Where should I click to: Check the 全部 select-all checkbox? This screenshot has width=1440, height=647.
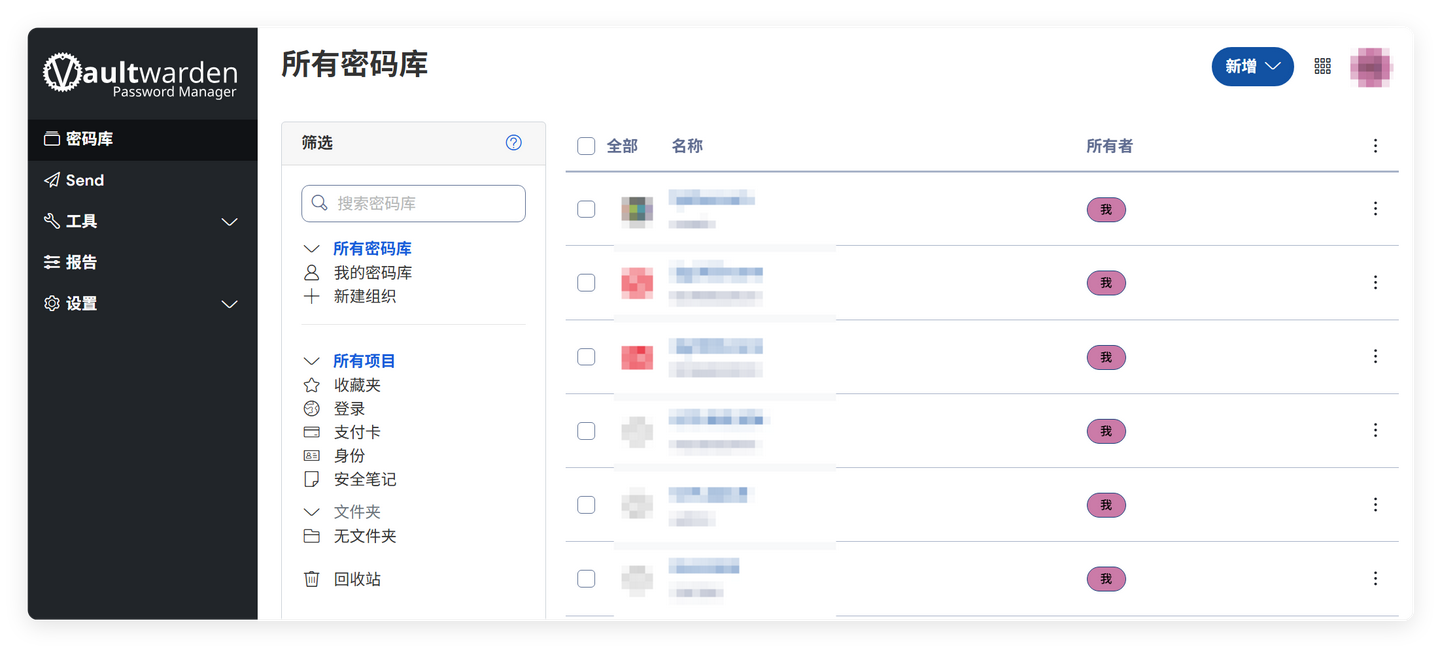[x=587, y=146]
